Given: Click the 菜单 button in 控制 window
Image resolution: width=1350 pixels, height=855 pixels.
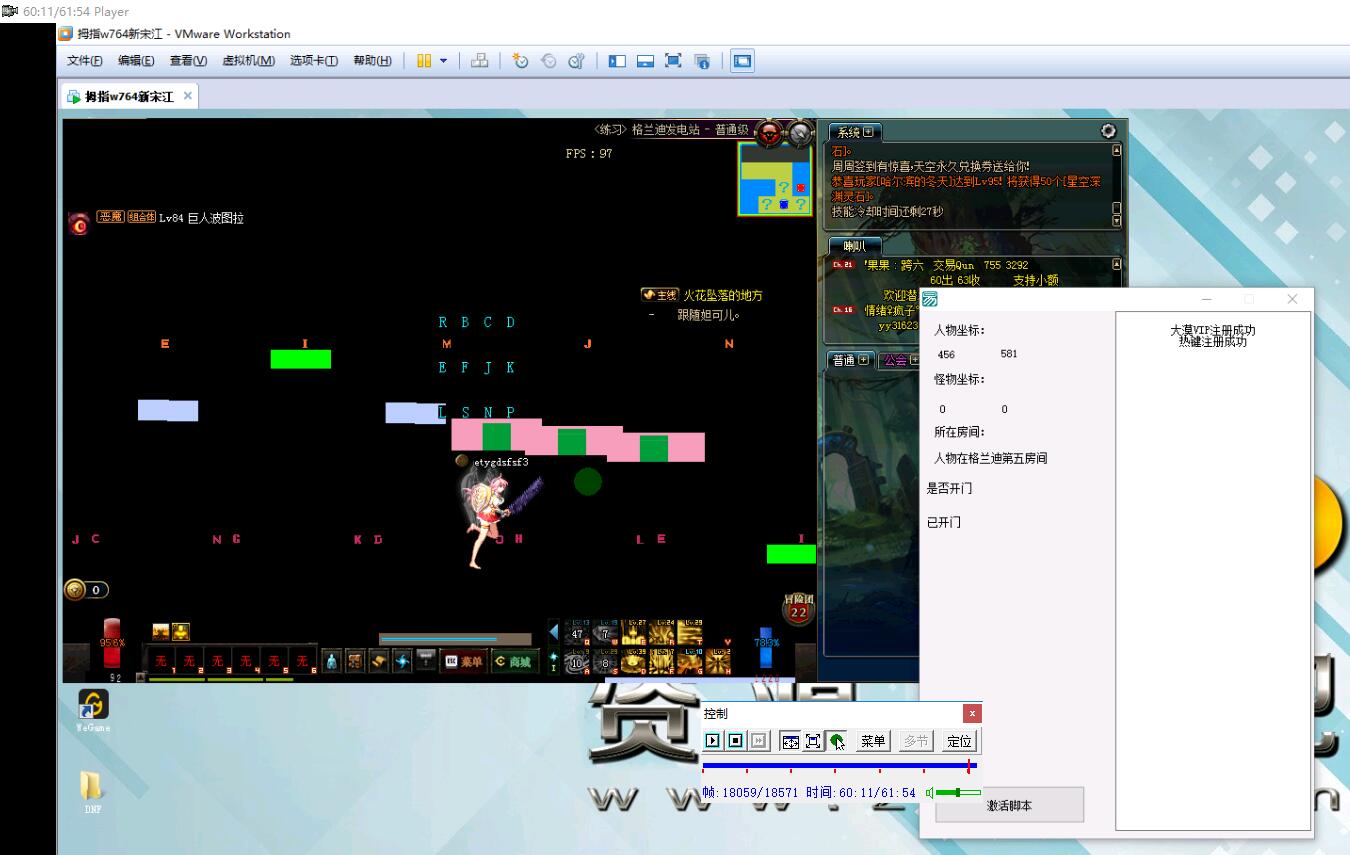Looking at the screenshot, I should [873, 741].
